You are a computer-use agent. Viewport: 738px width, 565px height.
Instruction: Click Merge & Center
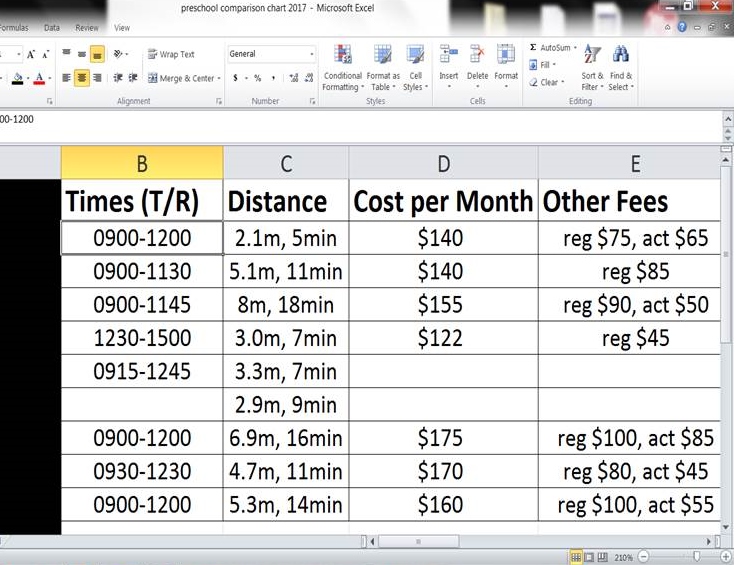tap(181, 78)
